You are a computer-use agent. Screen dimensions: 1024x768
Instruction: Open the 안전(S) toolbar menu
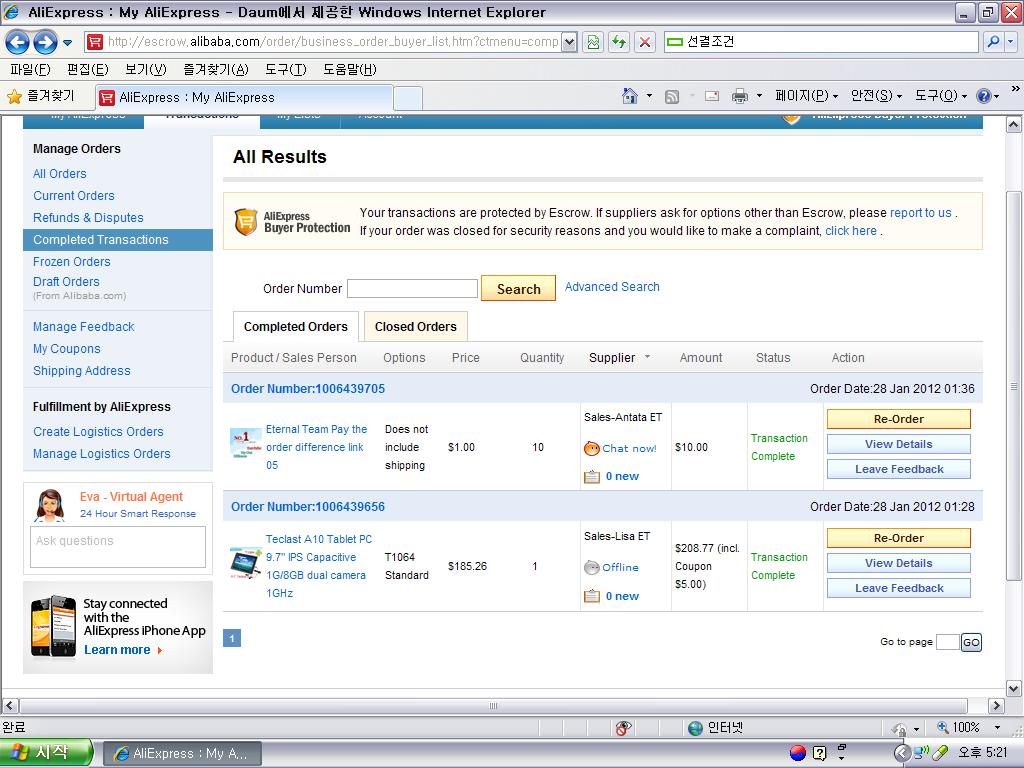click(876, 96)
